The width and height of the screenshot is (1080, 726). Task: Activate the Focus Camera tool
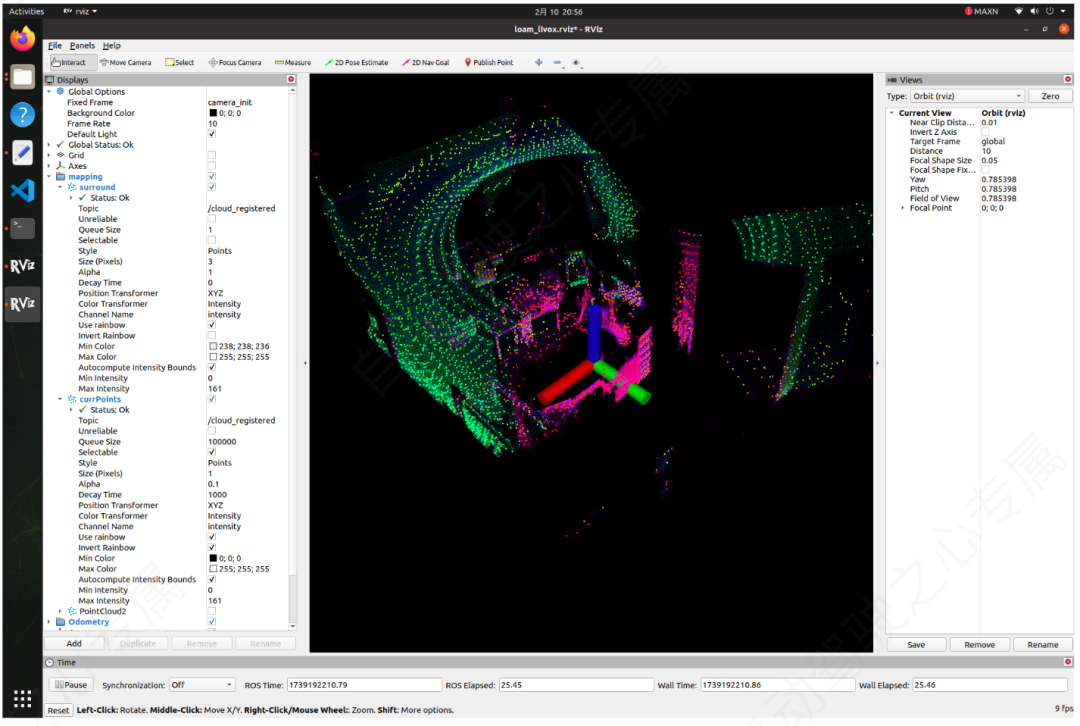point(235,62)
